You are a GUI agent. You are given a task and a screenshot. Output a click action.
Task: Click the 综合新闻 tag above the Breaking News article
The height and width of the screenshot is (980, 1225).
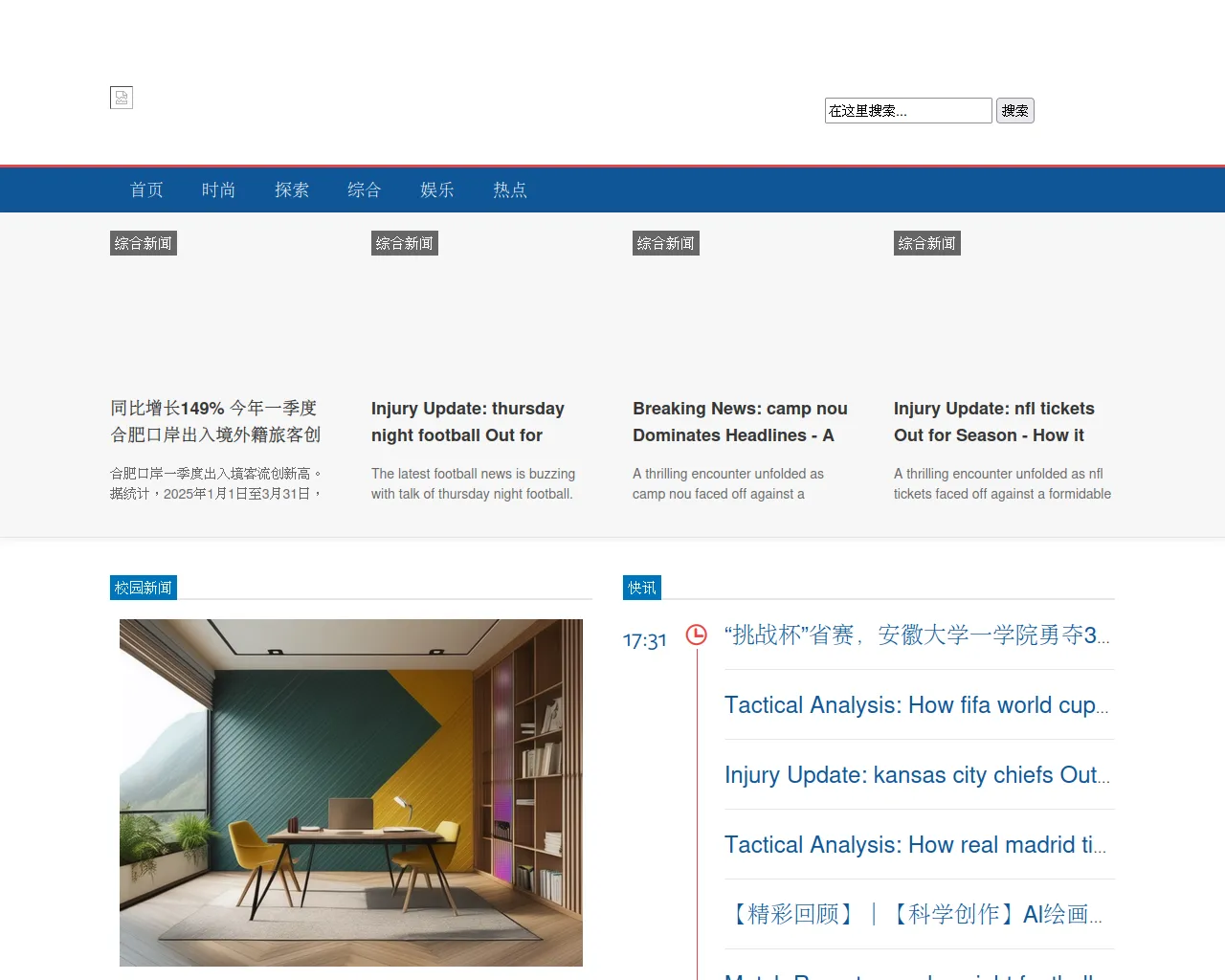665,242
